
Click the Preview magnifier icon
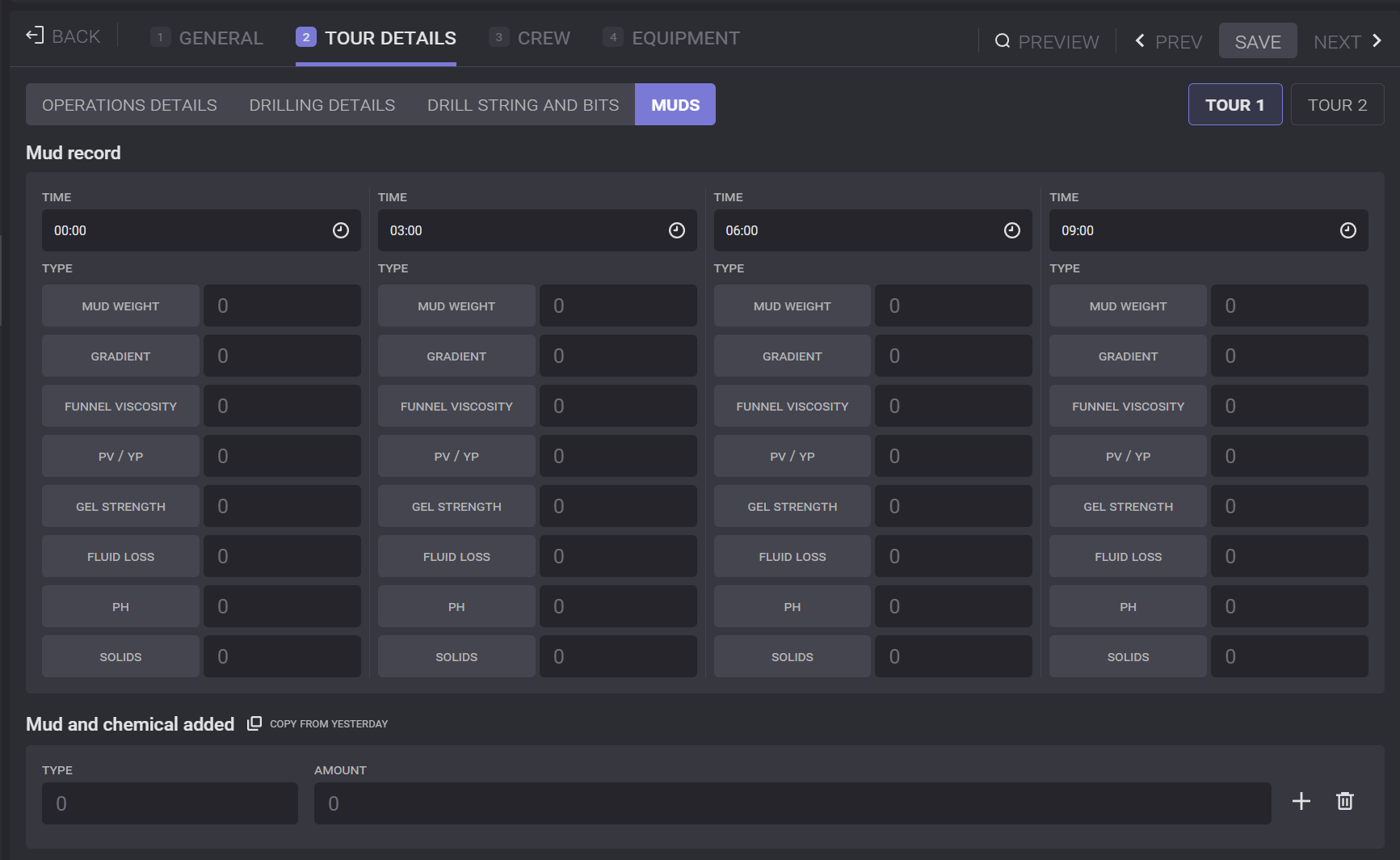coord(1002,41)
